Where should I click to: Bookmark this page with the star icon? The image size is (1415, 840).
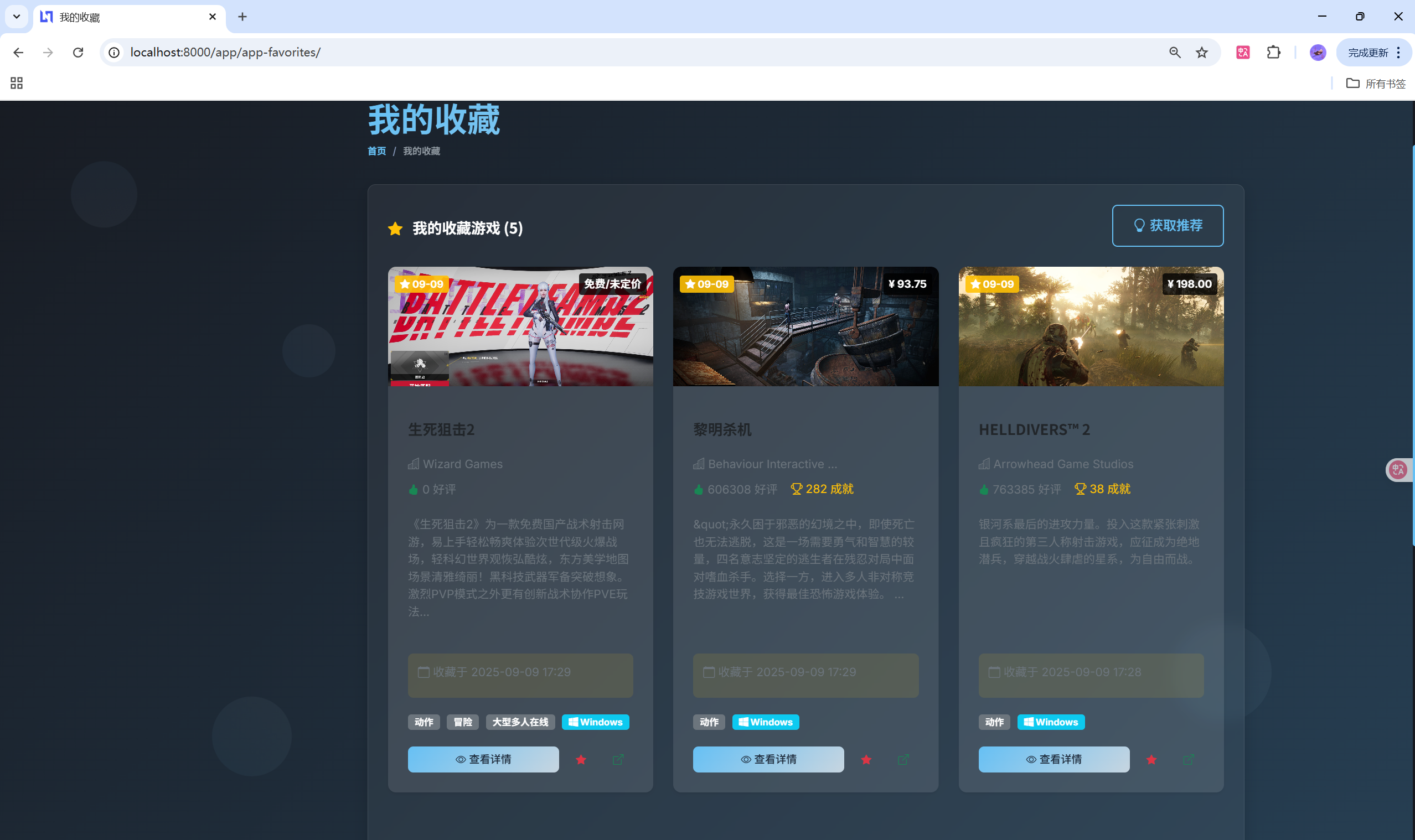[1201, 53]
